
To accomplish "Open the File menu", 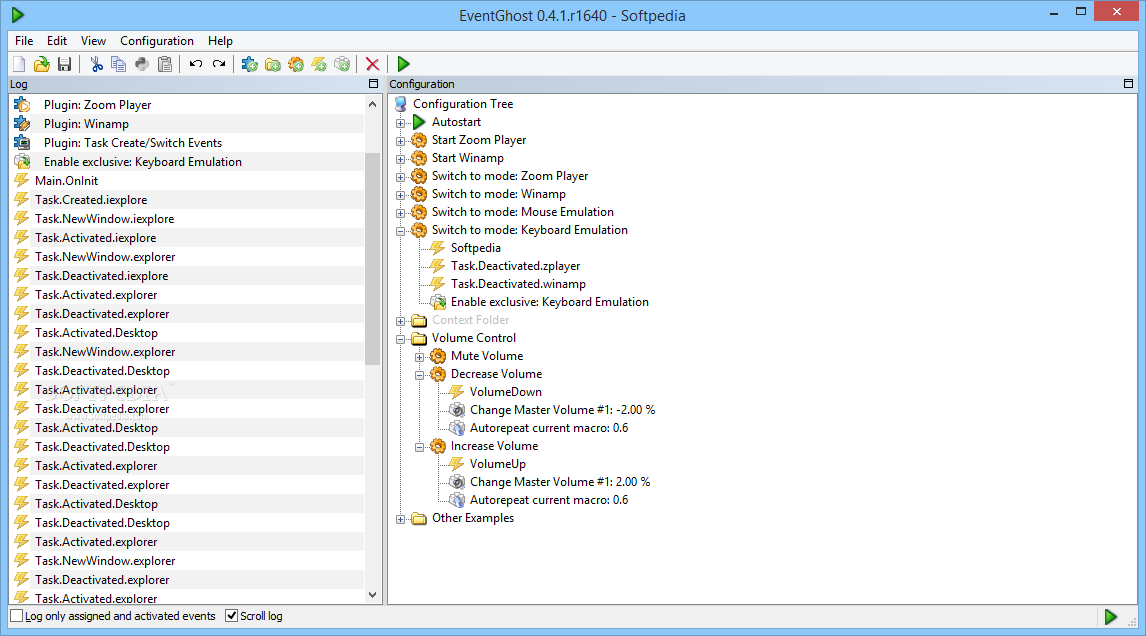I will click(x=24, y=41).
